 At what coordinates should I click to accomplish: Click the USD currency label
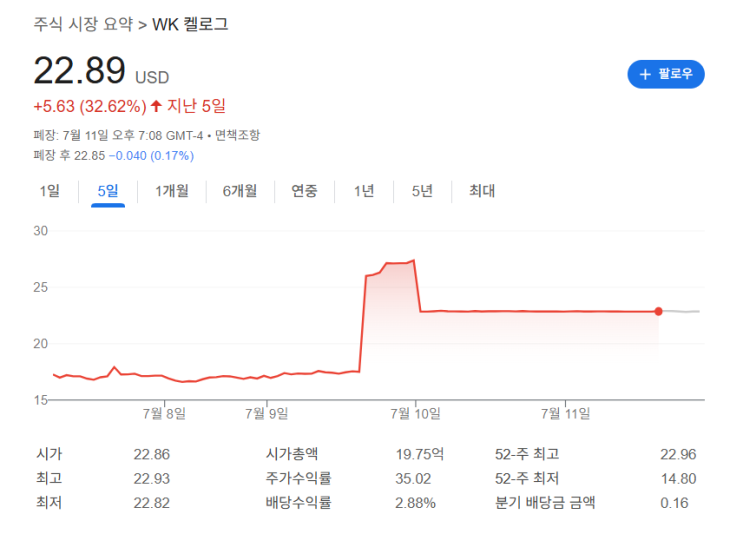click(x=152, y=77)
